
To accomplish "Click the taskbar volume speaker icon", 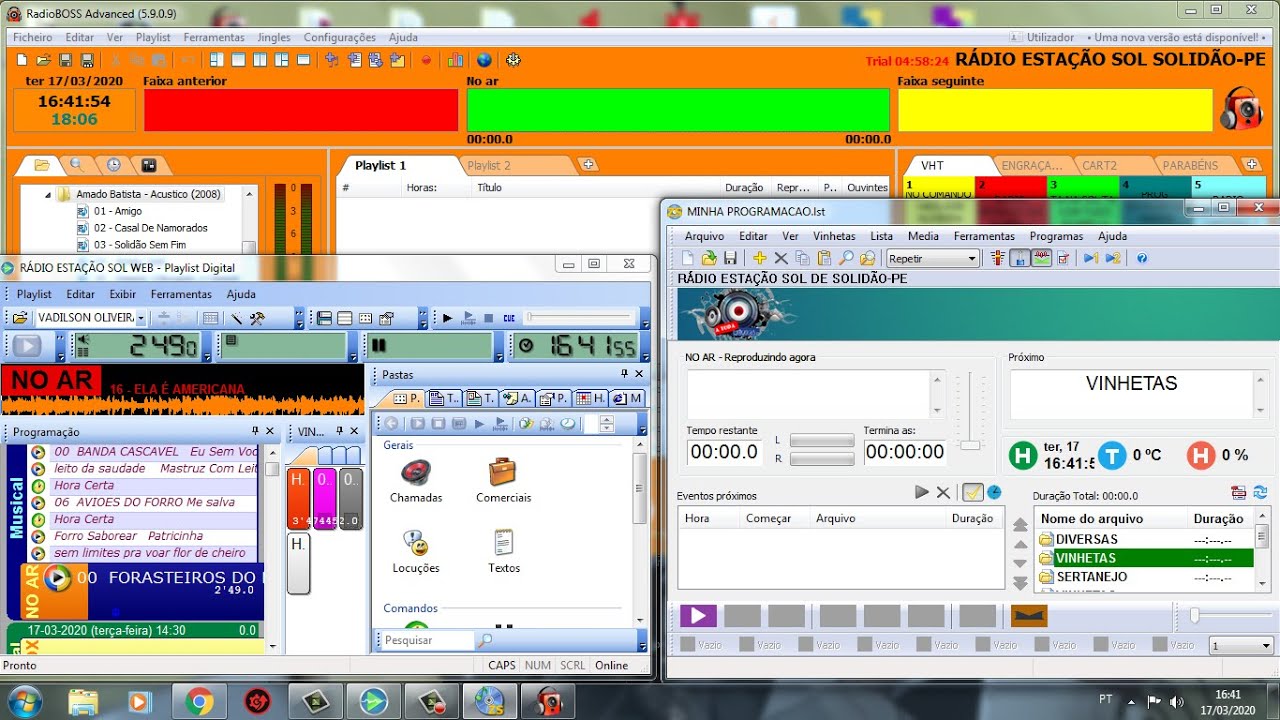I will coord(1176,702).
